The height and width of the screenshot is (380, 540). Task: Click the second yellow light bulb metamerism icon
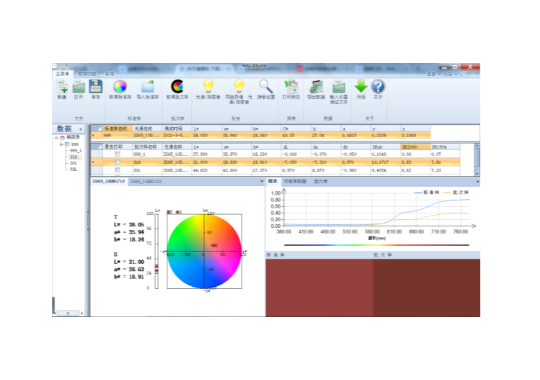pyautogui.click(x=239, y=86)
